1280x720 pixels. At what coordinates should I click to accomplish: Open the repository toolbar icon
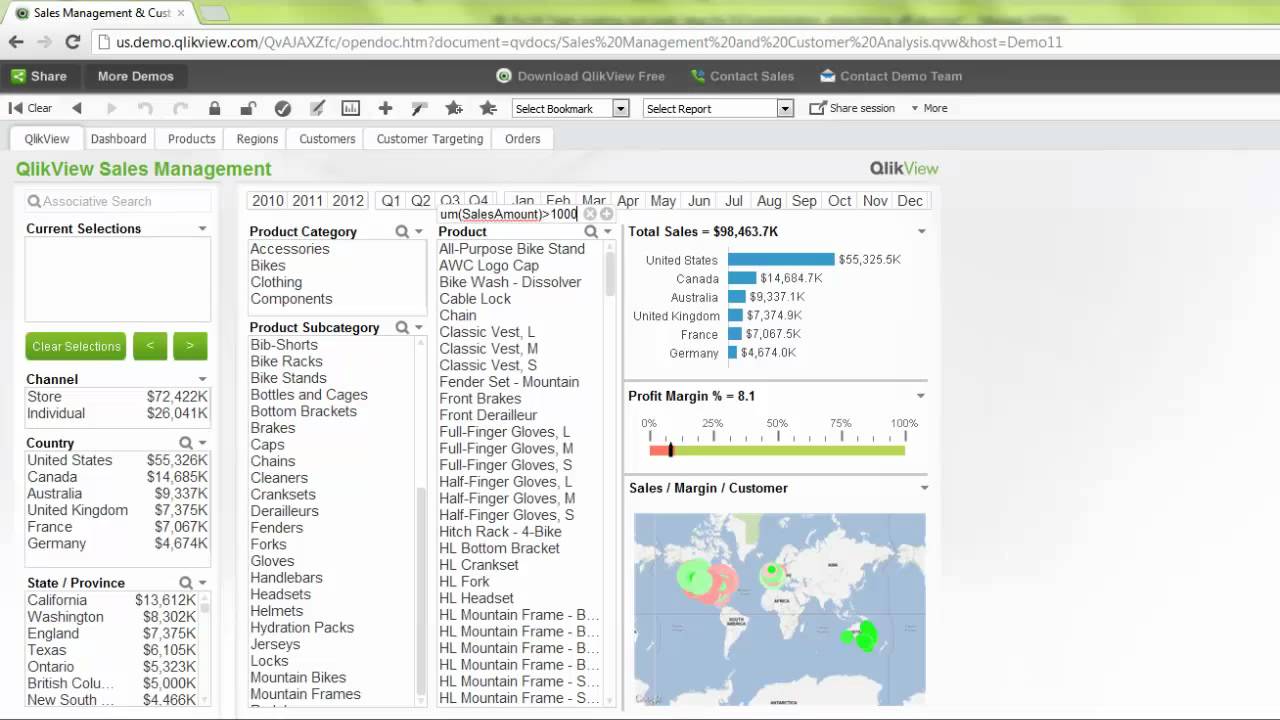(x=419, y=108)
